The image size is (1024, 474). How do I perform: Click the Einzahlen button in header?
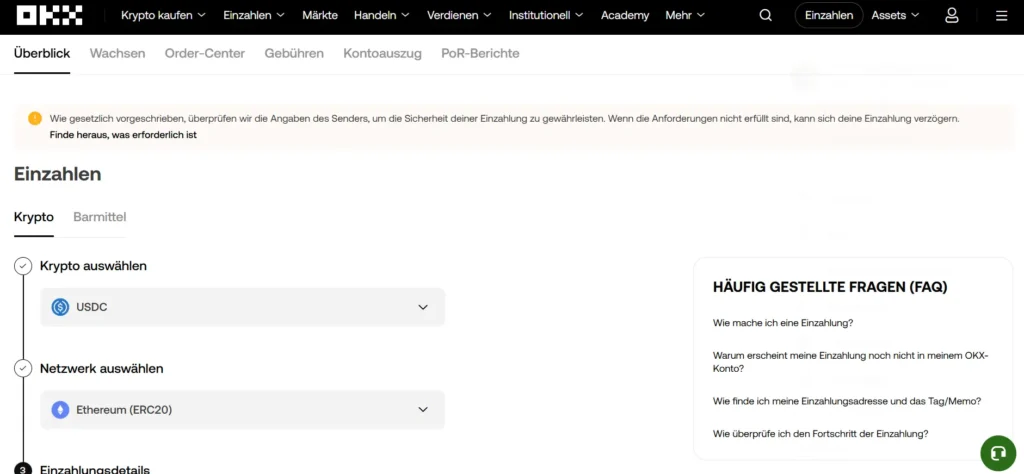(828, 16)
